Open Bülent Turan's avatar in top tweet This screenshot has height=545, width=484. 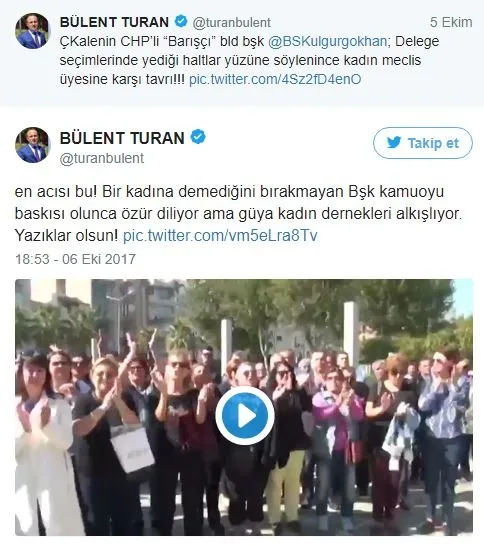point(33,31)
